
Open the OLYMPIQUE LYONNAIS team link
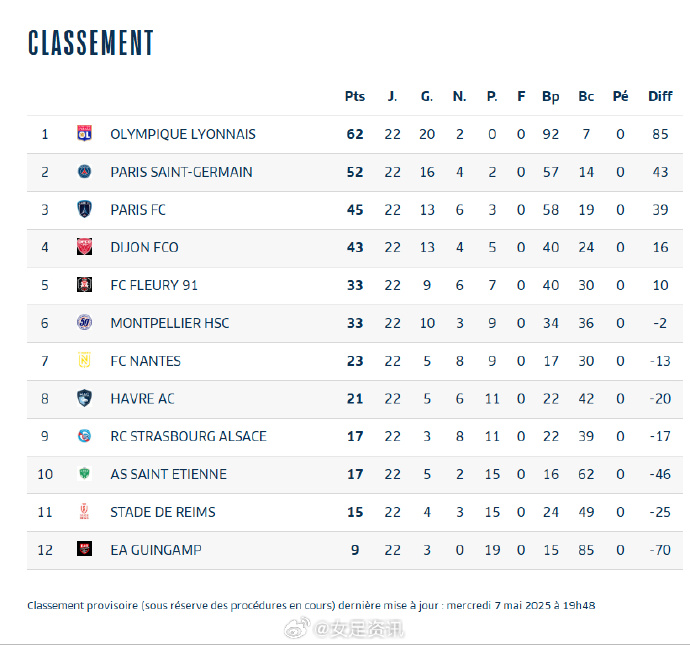[183, 134]
